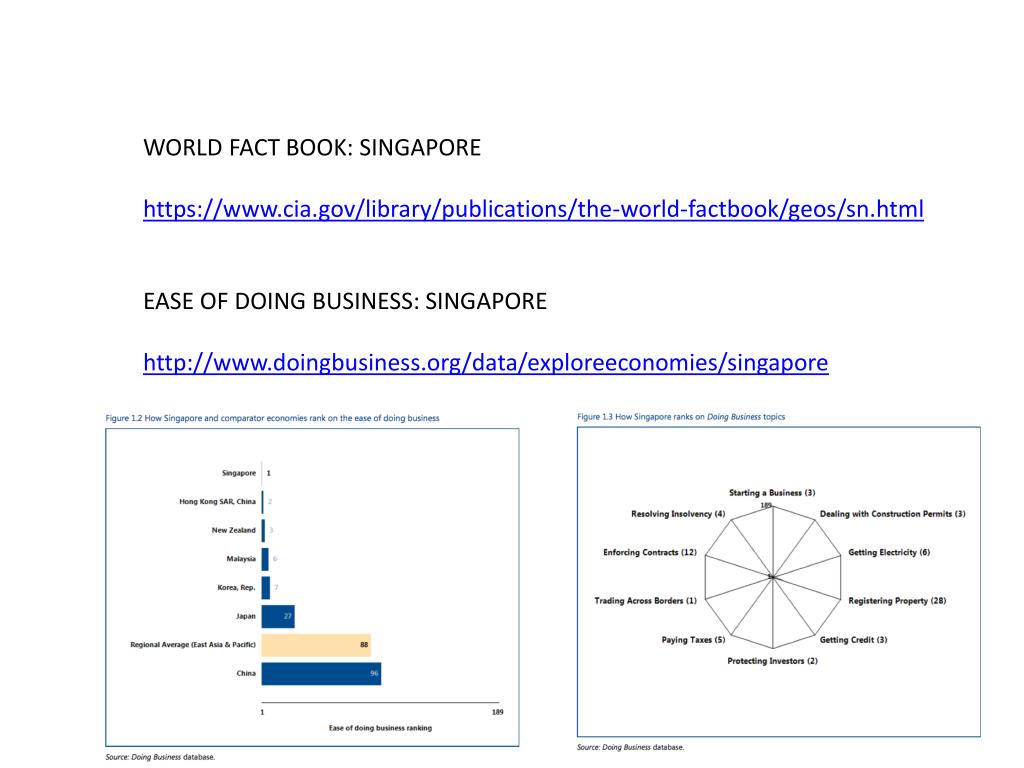The width and height of the screenshot is (1024, 768).
Task: Select the China bar with value 96
Action: click(x=321, y=674)
